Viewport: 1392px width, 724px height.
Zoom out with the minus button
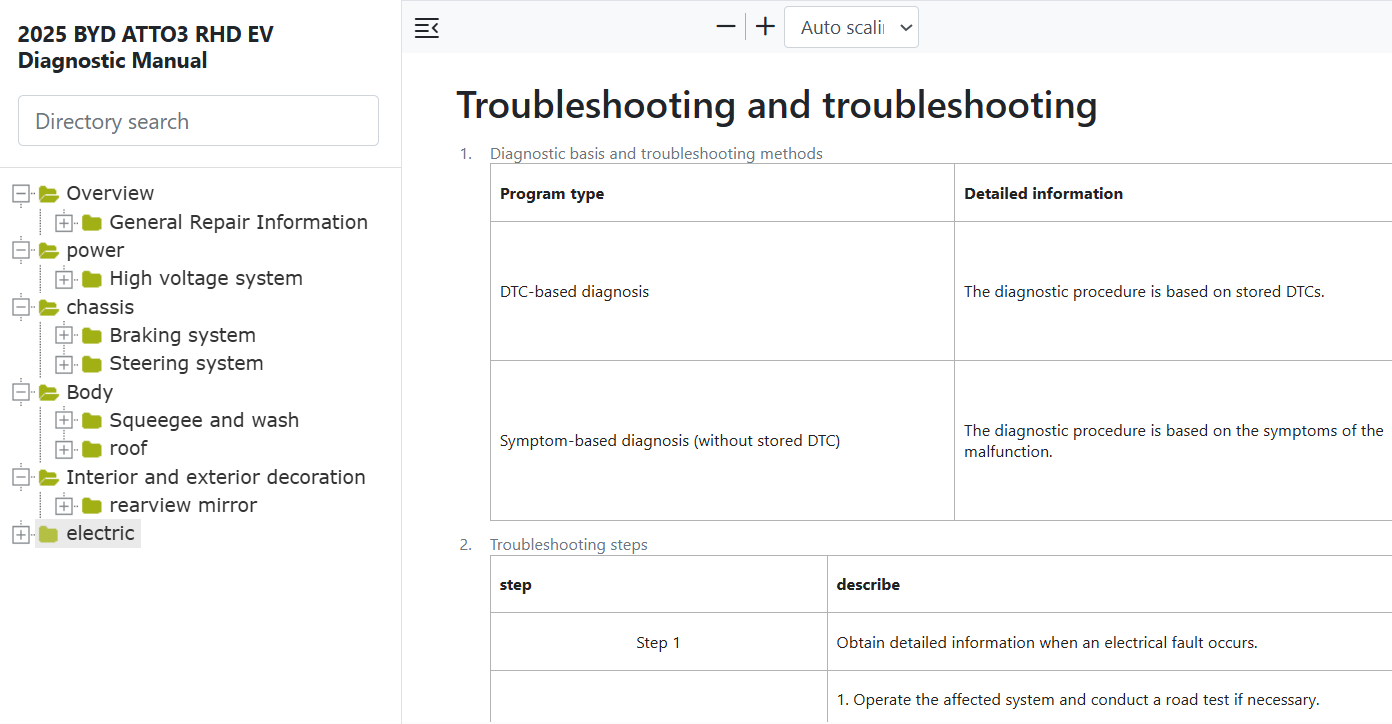tap(726, 27)
